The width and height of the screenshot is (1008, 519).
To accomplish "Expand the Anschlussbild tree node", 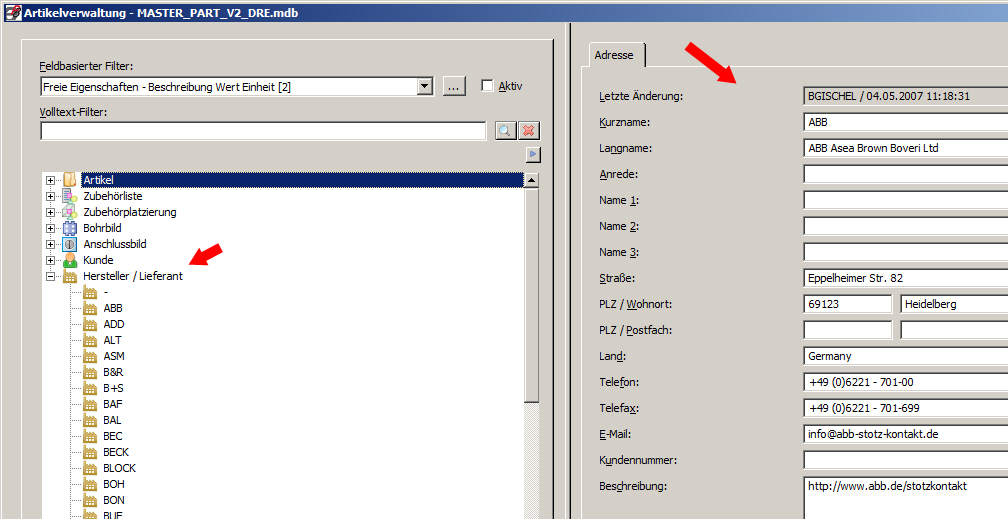I will [50, 244].
